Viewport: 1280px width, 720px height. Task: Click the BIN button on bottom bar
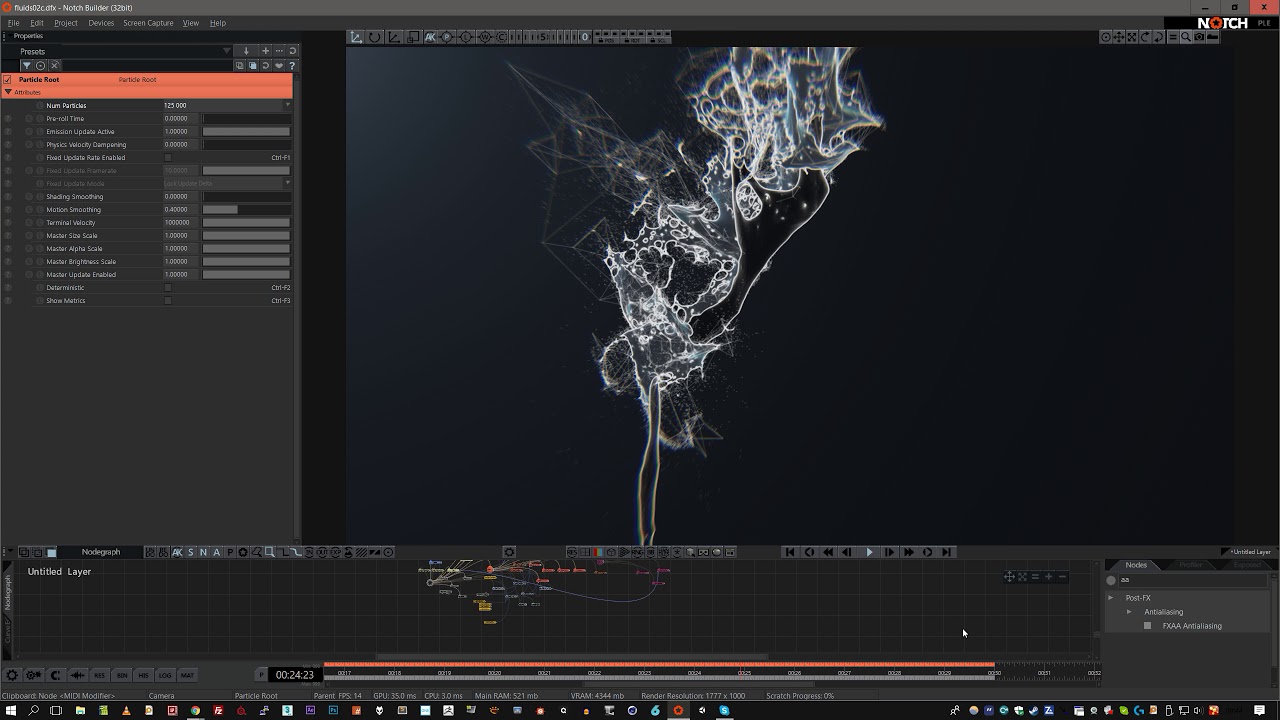(122, 675)
